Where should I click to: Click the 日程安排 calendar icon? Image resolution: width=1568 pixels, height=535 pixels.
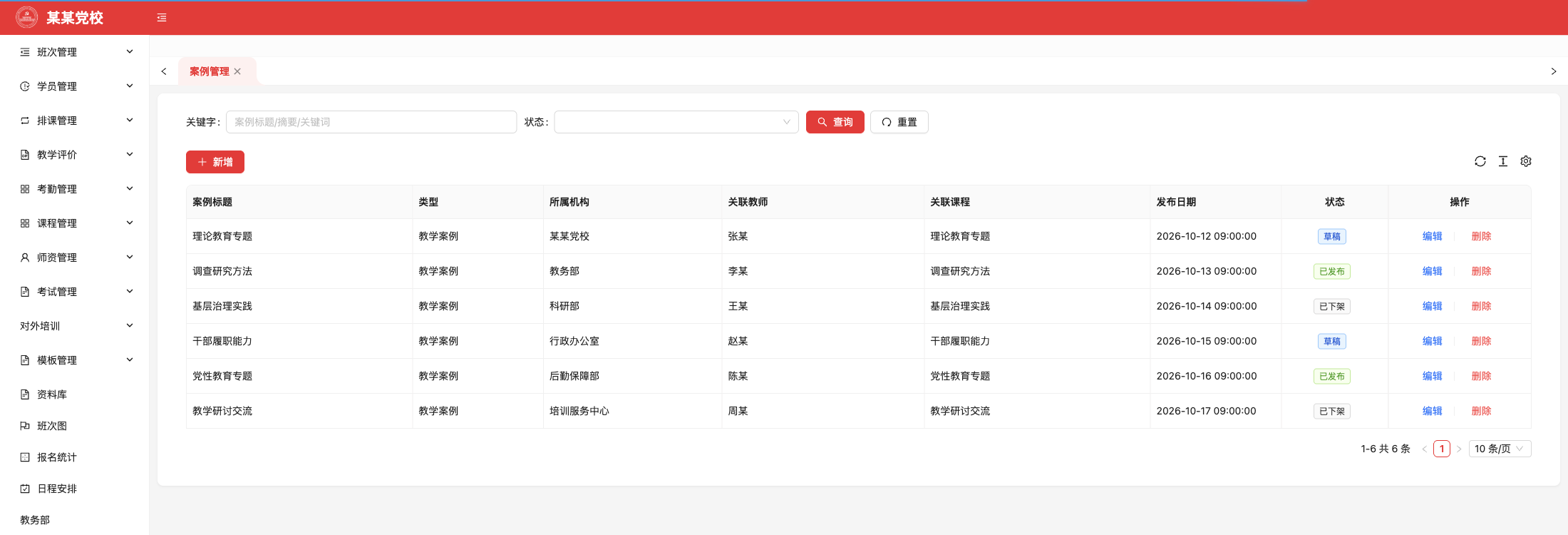25,489
